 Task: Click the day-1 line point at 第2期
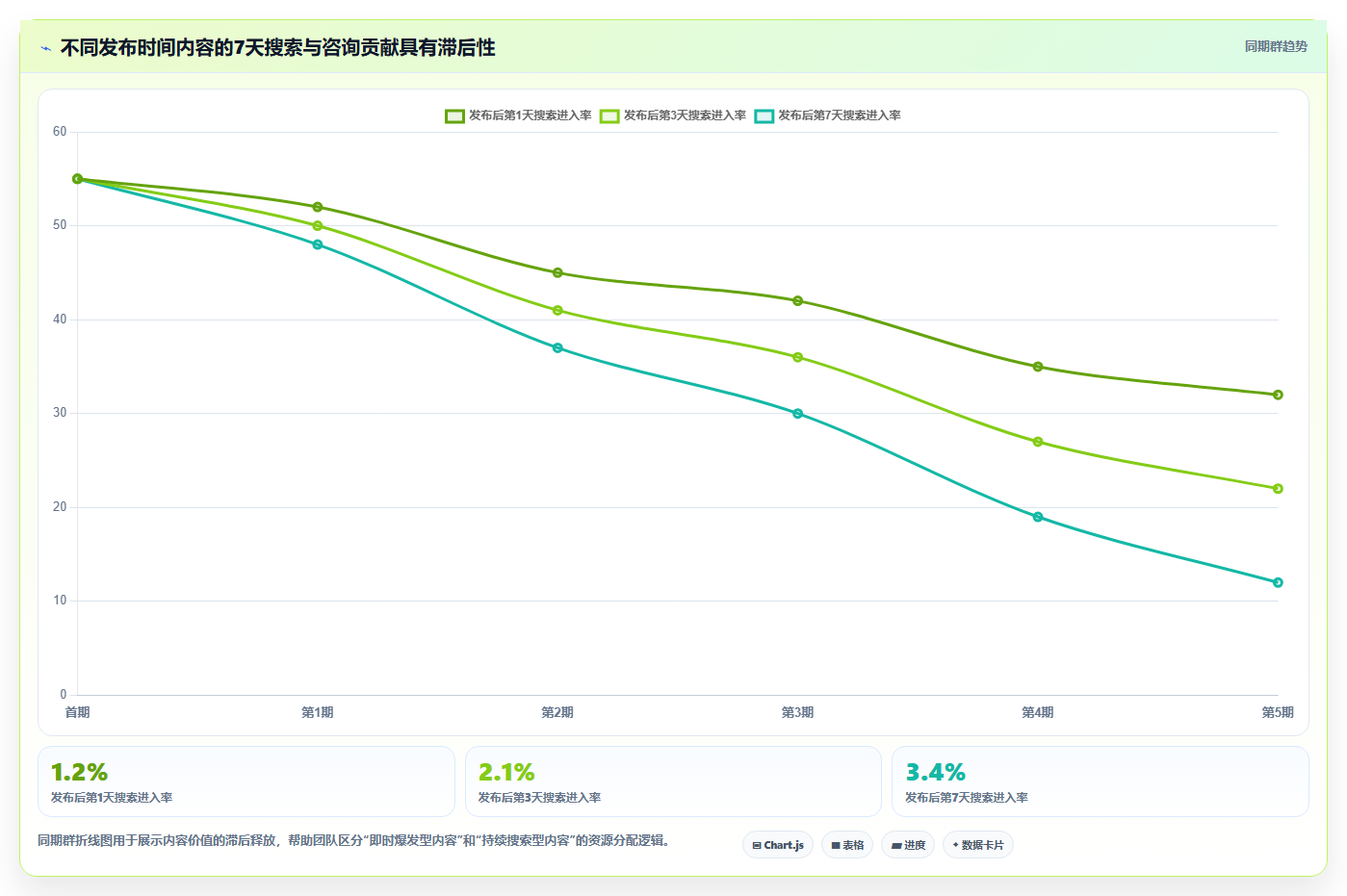557,273
